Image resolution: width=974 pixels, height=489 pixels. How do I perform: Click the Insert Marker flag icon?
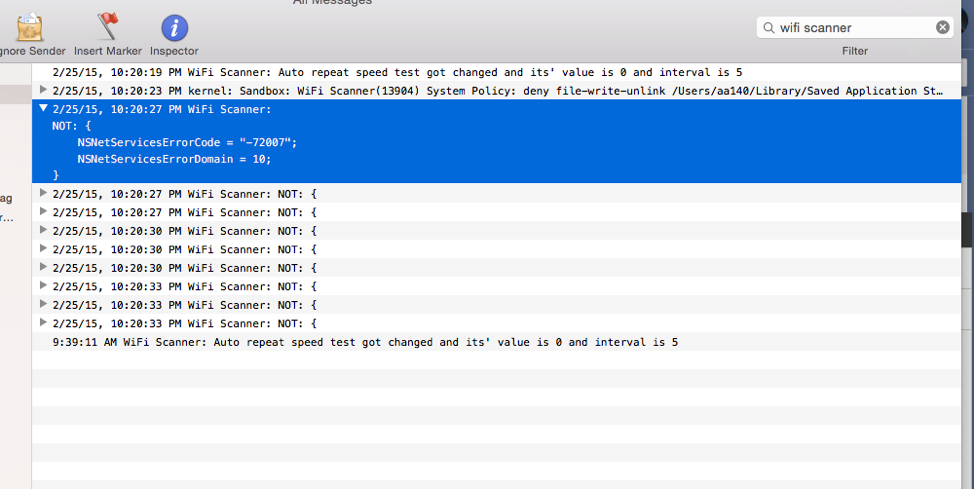[x=107, y=27]
